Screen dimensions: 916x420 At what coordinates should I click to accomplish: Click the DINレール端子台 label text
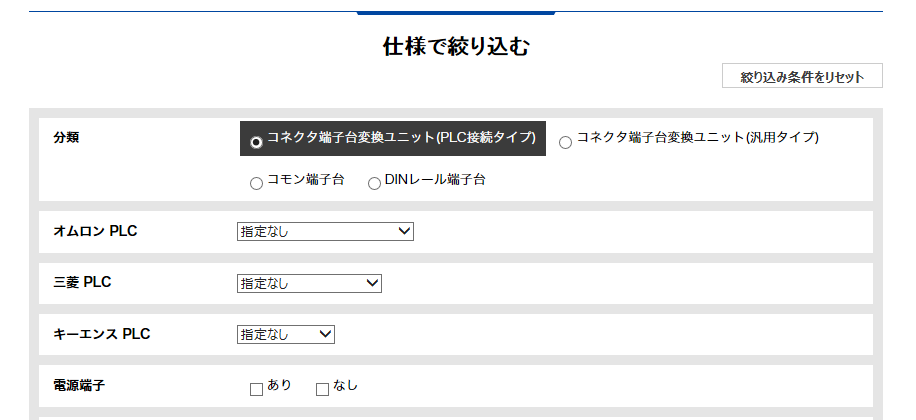(x=435, y=179)
